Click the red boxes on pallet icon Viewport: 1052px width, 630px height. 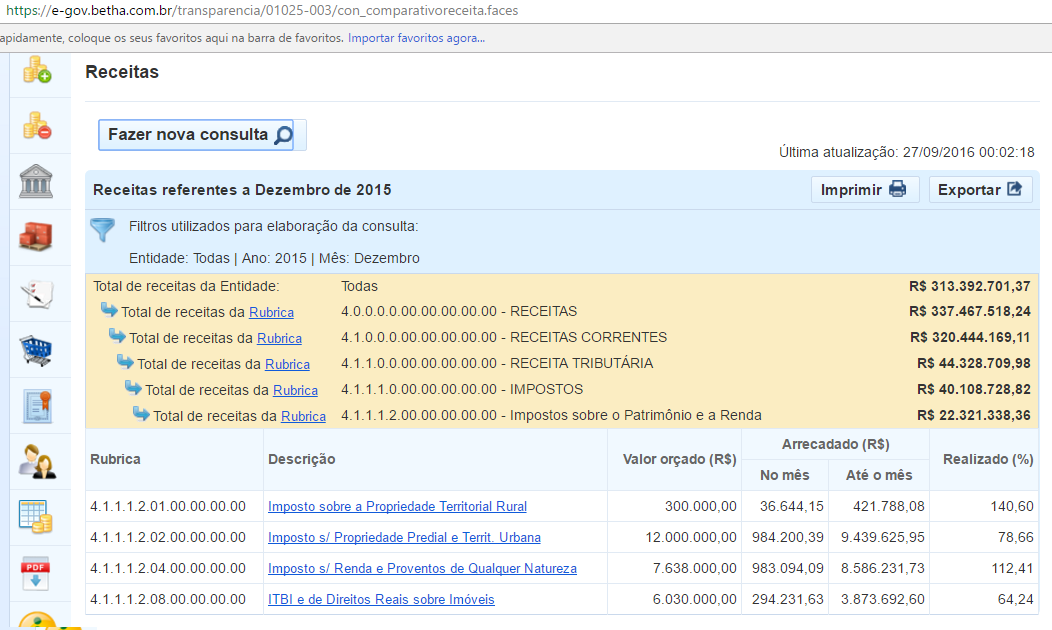[37, 237]
